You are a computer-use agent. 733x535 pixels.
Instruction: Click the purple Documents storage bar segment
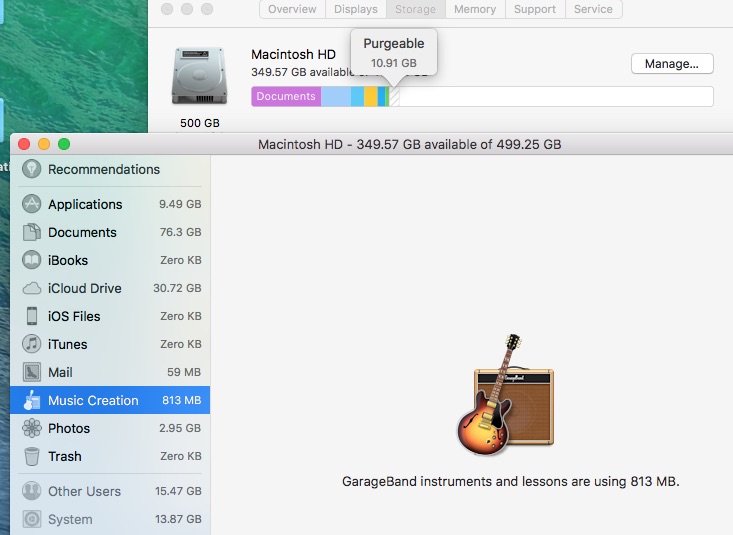coord(286,96)
